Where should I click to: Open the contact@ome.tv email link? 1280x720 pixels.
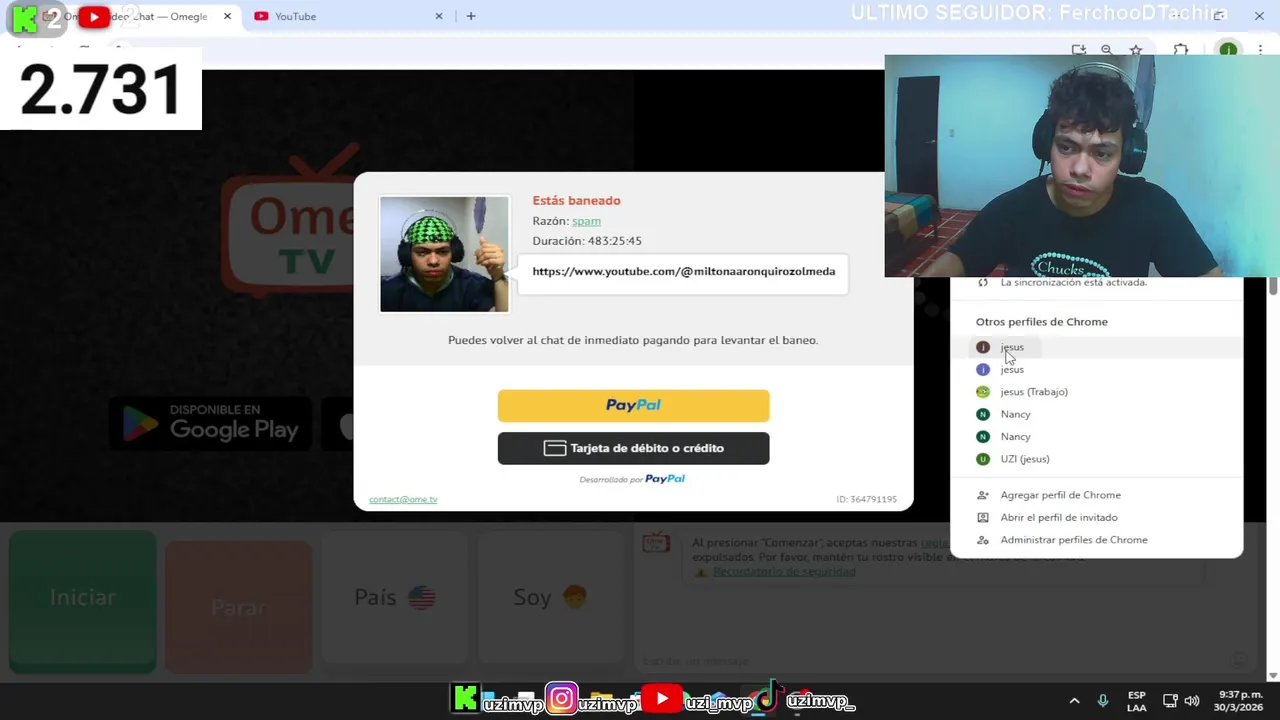(x=403, y=499)
